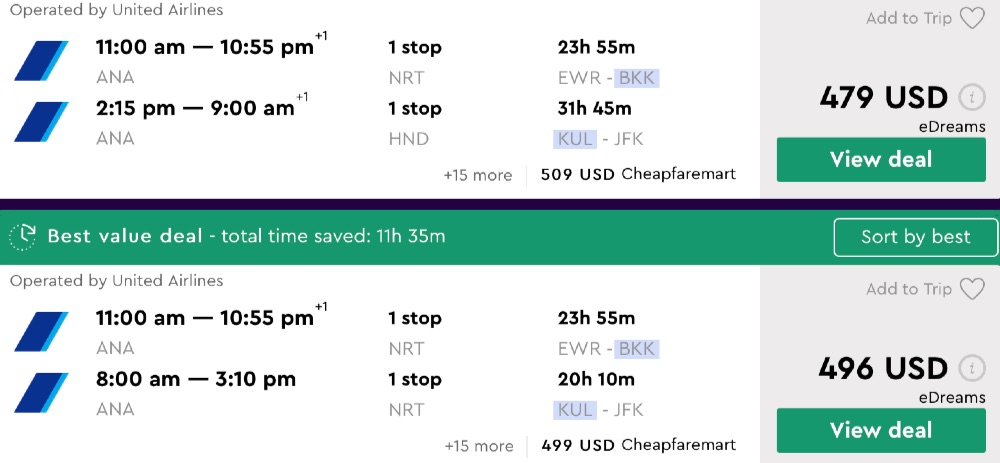The width and height of the screenshot is (1000, 463).
Task: Select Add to Trip on the 496 USD deal
Action: click(909, 289)
